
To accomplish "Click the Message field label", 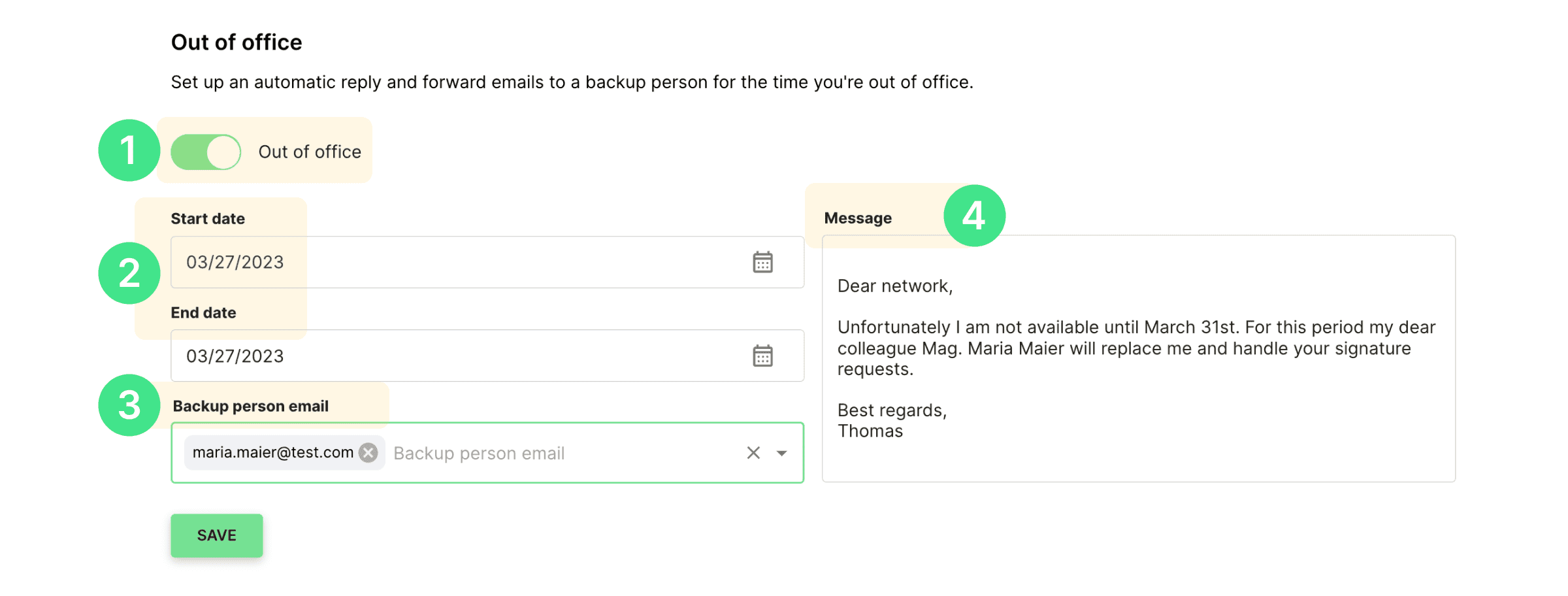I will click(x=858, y=218).
